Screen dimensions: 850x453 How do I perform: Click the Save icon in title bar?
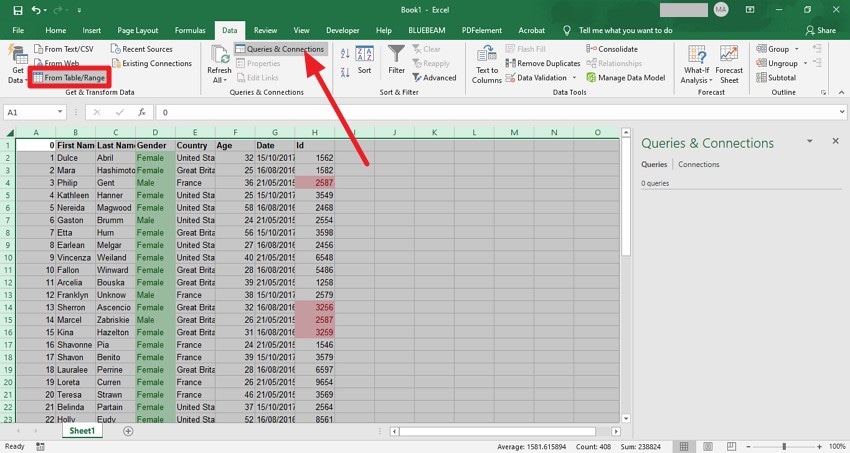click(17, 10)
